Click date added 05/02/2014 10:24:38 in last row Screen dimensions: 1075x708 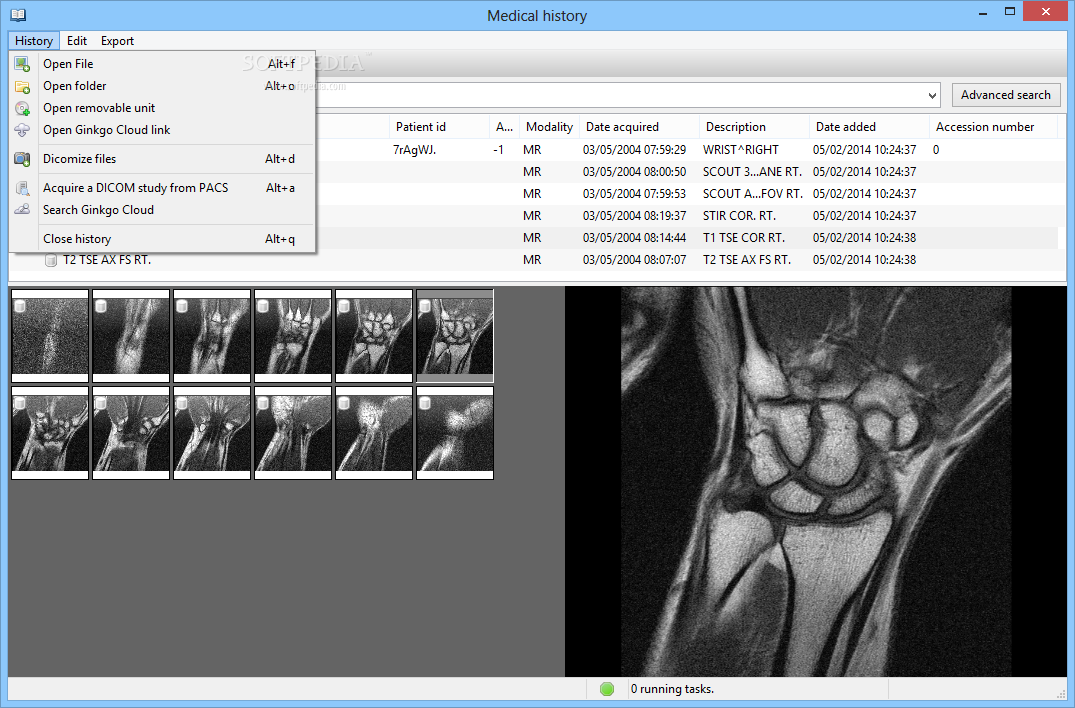(x=865, y=260)
